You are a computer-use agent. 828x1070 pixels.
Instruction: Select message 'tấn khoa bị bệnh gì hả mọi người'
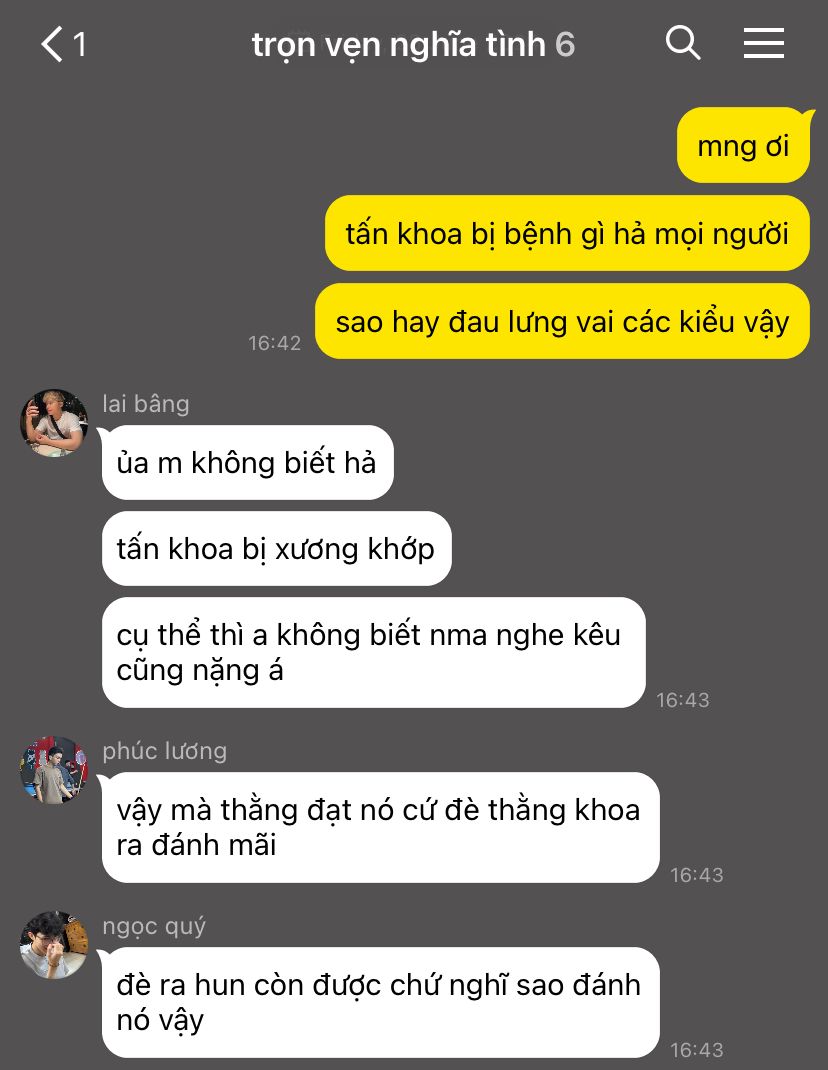[x=567, y=233]
